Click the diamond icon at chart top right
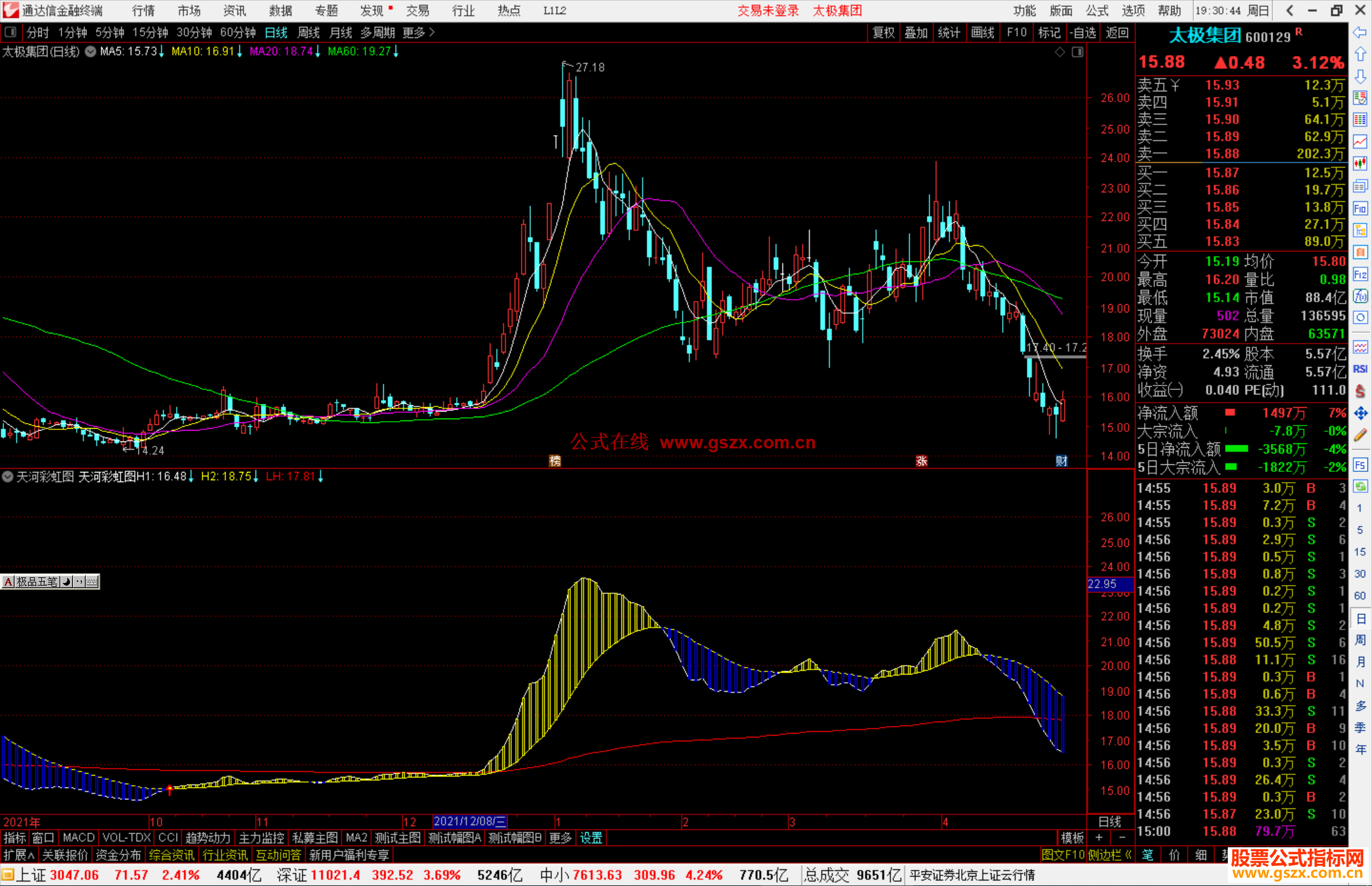 [x=1060, y=52]
